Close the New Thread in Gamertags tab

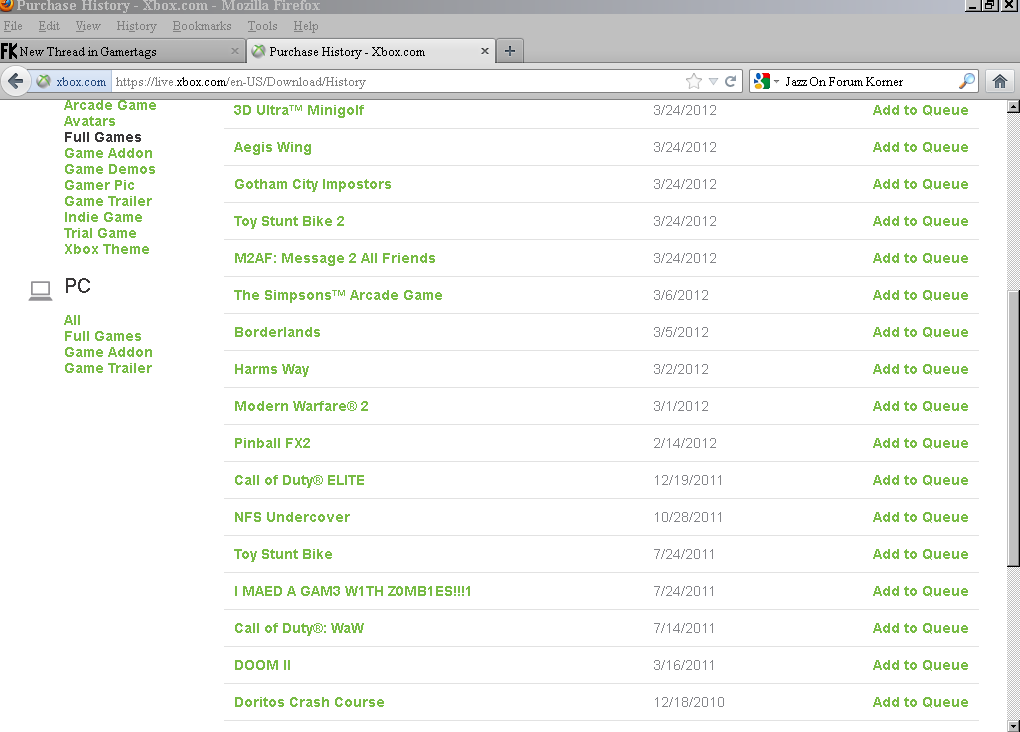point(235,51)
